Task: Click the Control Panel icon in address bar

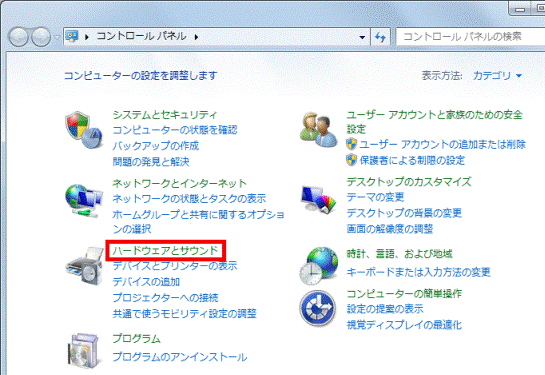Action: (72, 36)
